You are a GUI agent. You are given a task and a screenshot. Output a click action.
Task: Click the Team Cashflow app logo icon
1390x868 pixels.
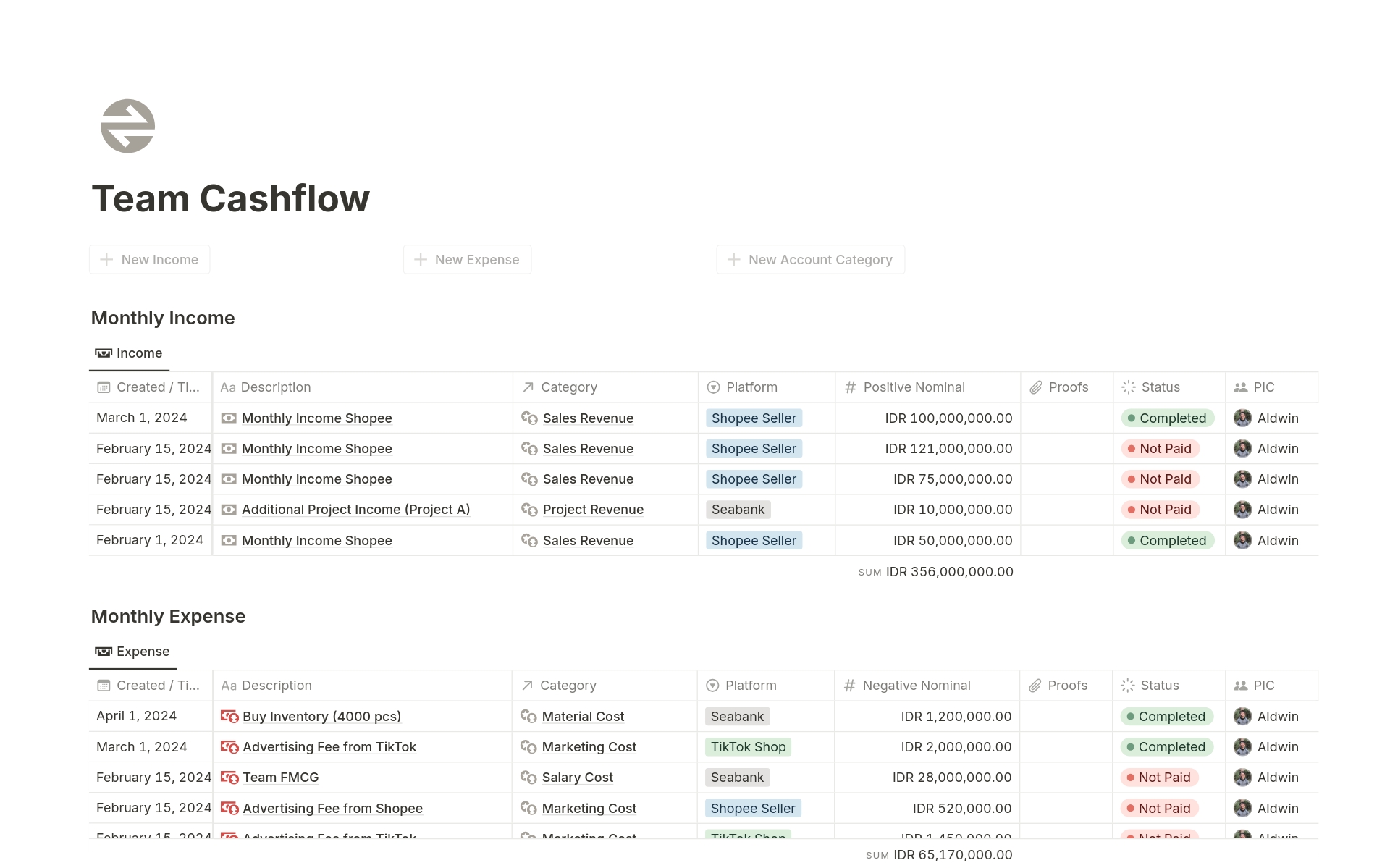tap(128, 128)
